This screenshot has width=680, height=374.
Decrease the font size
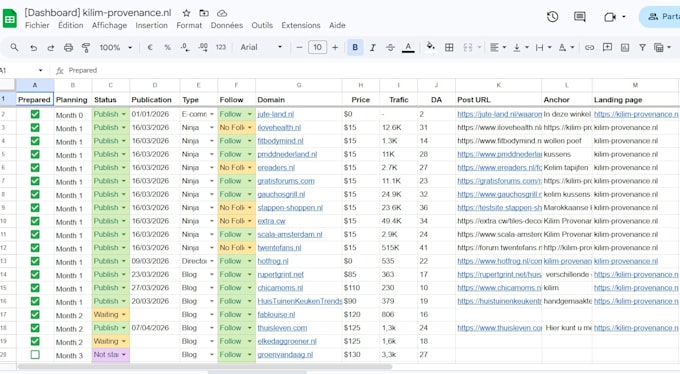[x=299, y=48]
